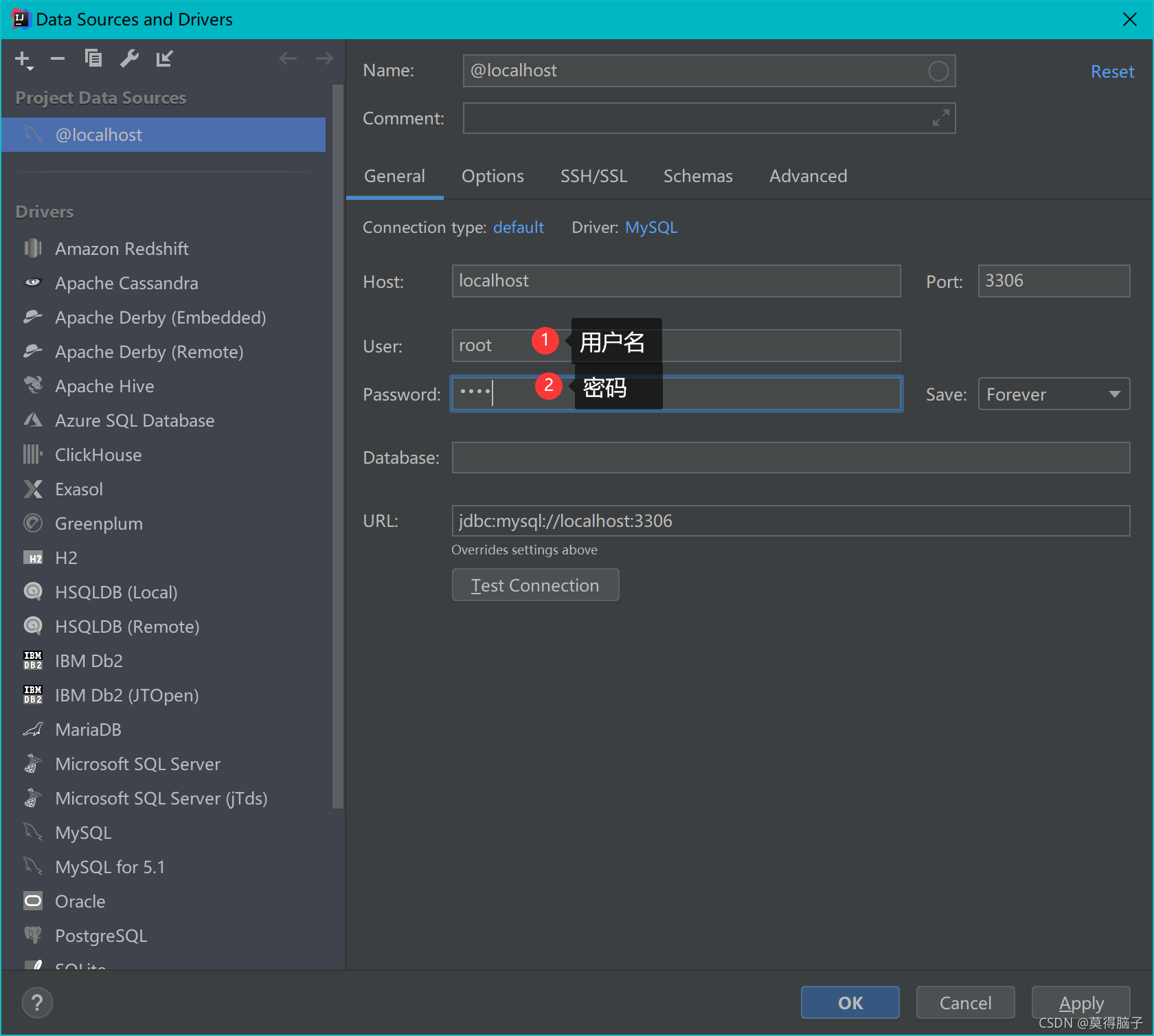Click the Reset link
The image size is (1154, 1036).
coord(1112,71)
